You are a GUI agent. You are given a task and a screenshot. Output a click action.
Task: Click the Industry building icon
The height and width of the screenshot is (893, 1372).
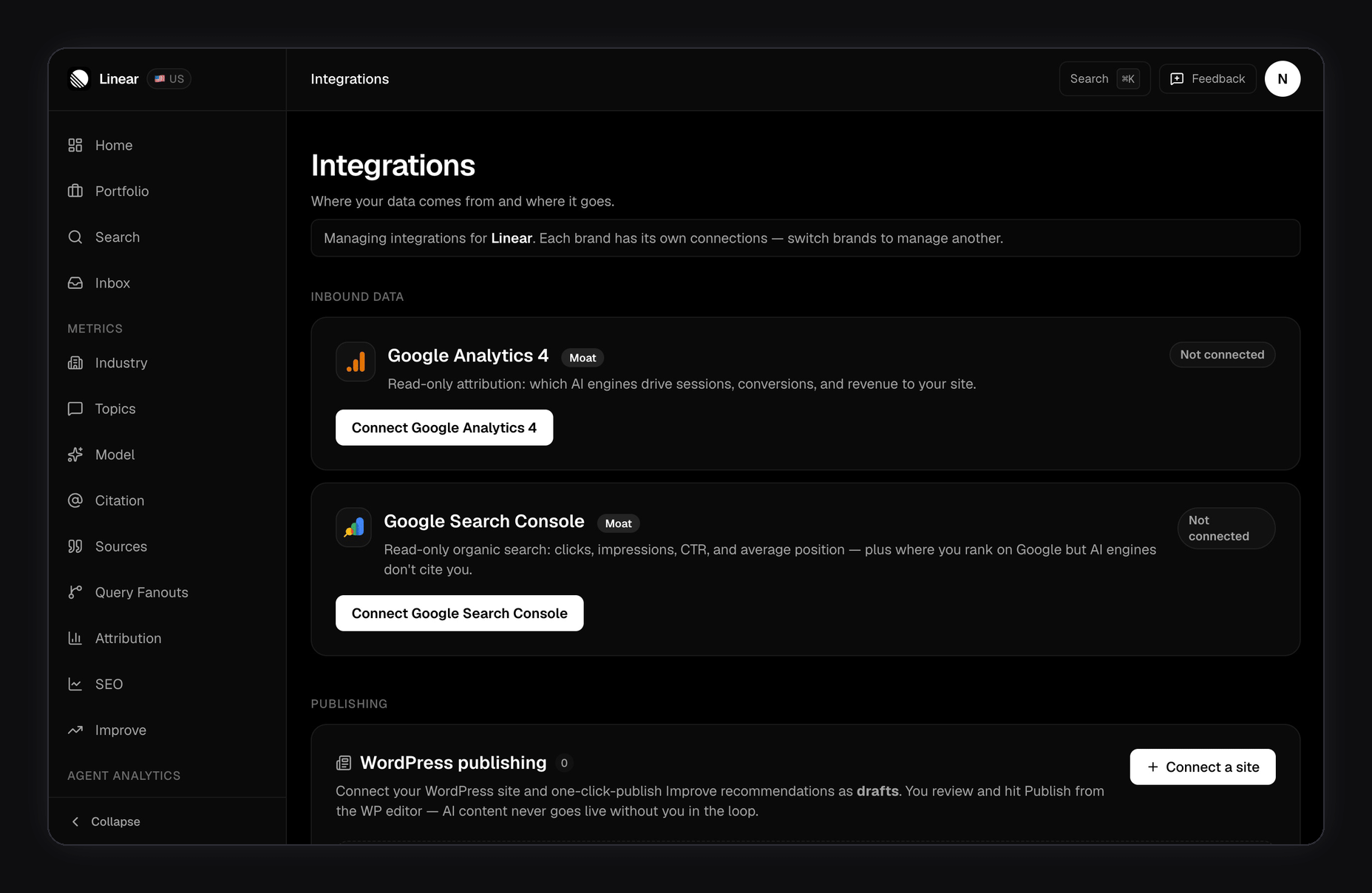coord(75,363)
